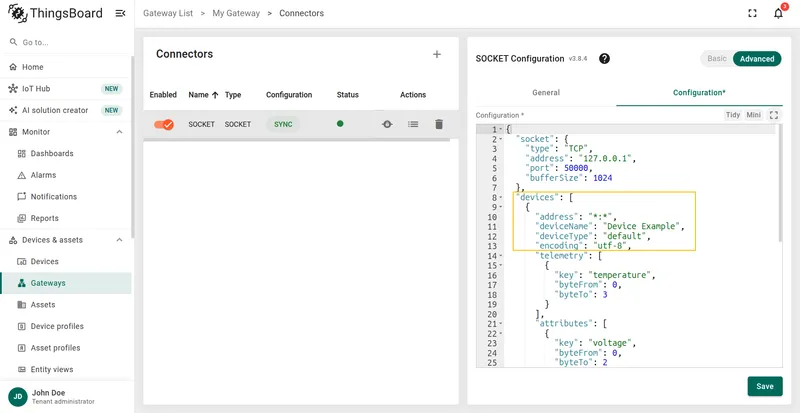
Task: Click the SYNC configuration badge
Action: click(283, 124)
